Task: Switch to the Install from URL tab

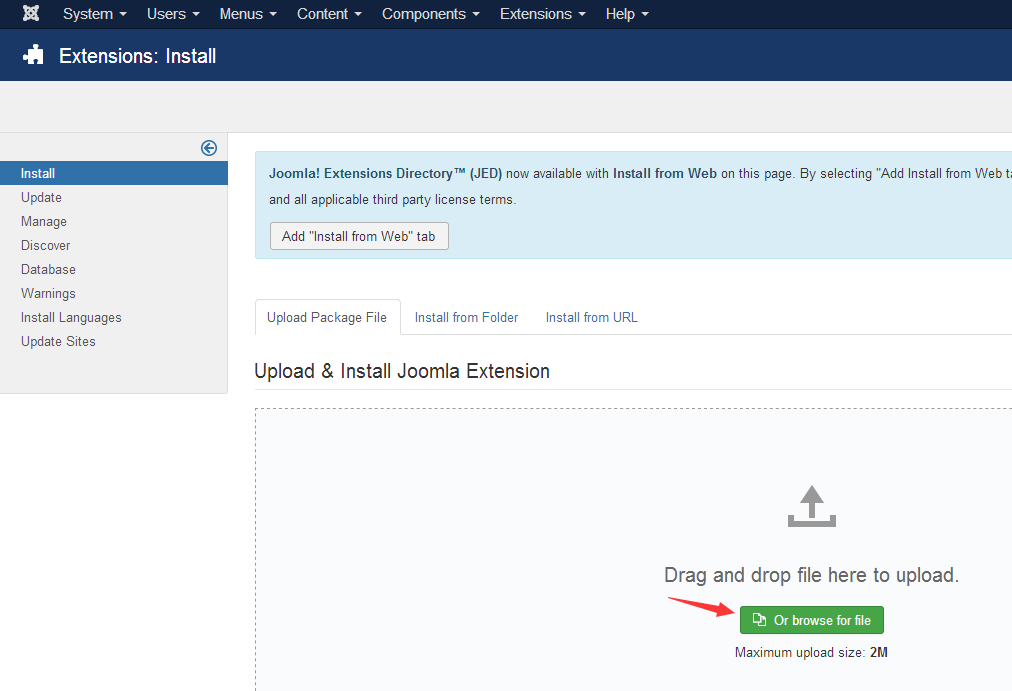Action: pyautogui.click(x=591, y=317)
